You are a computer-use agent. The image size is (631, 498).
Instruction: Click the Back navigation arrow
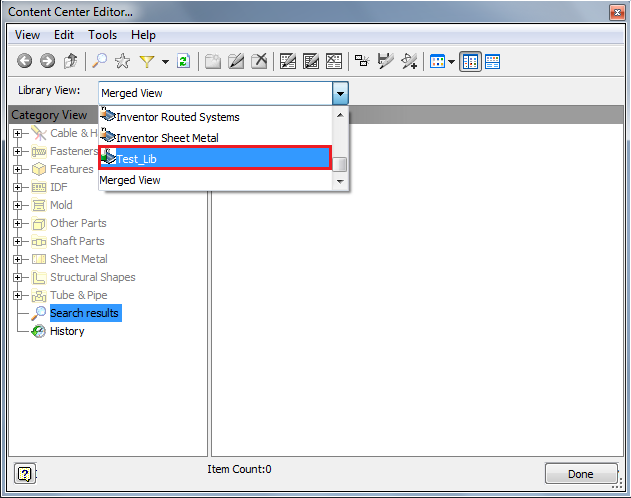tap(25, 61)
